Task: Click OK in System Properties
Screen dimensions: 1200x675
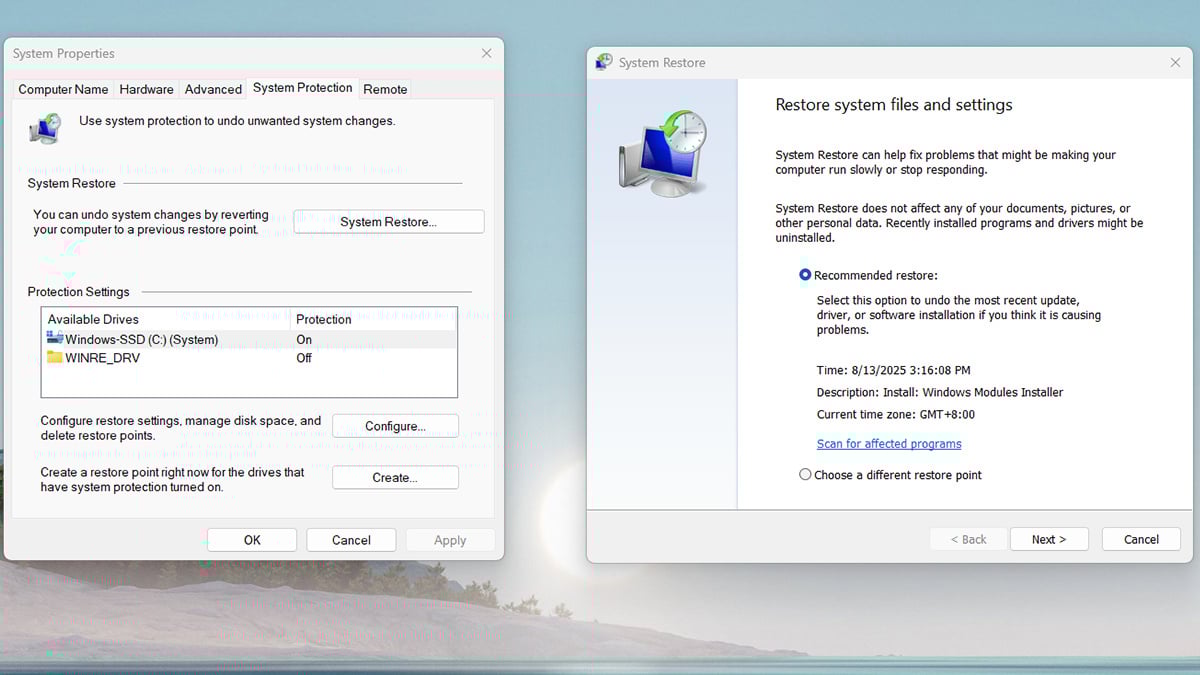Action: [x=252, y=540]
